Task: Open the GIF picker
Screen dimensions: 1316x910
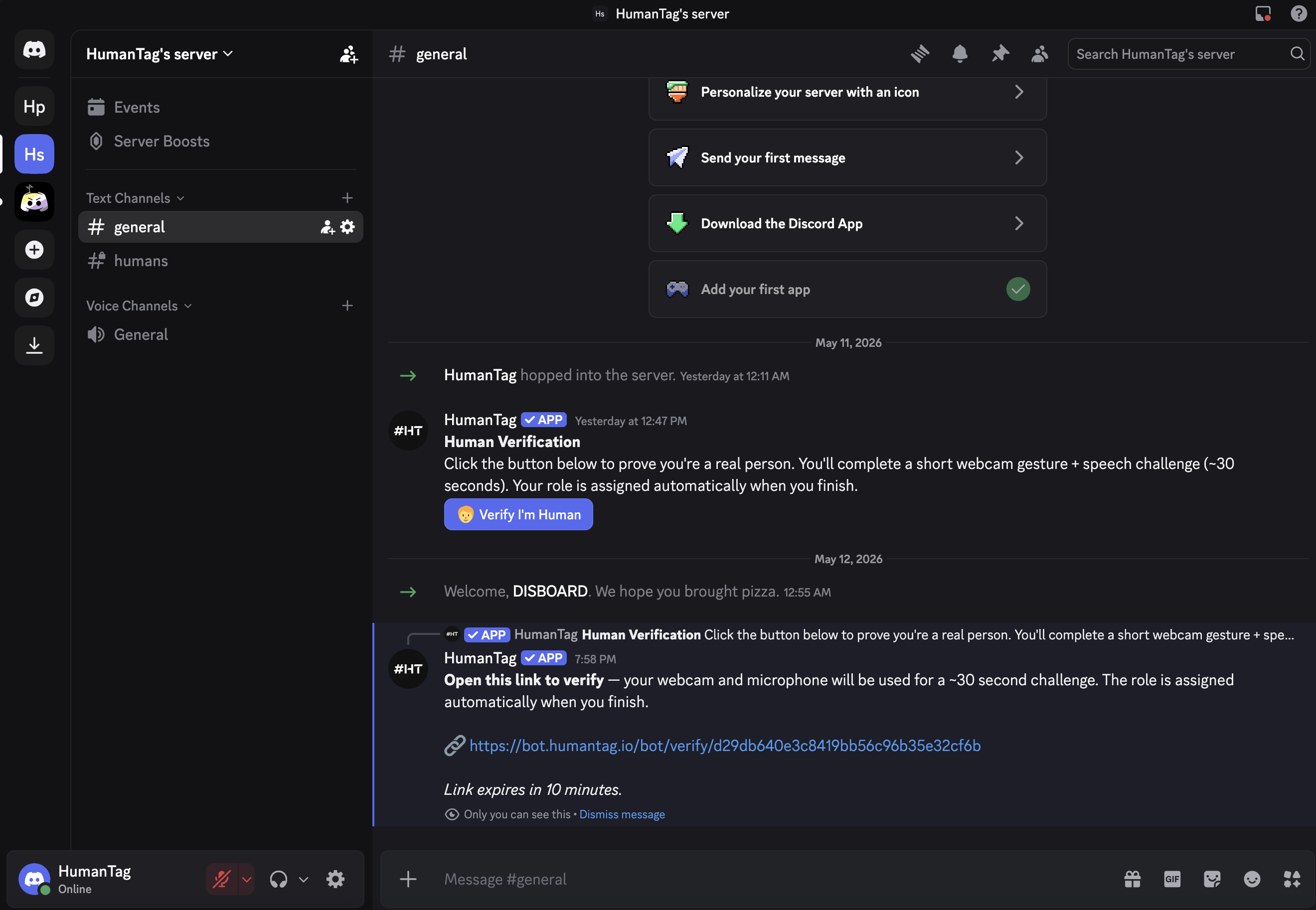Action: (1172, 879)
